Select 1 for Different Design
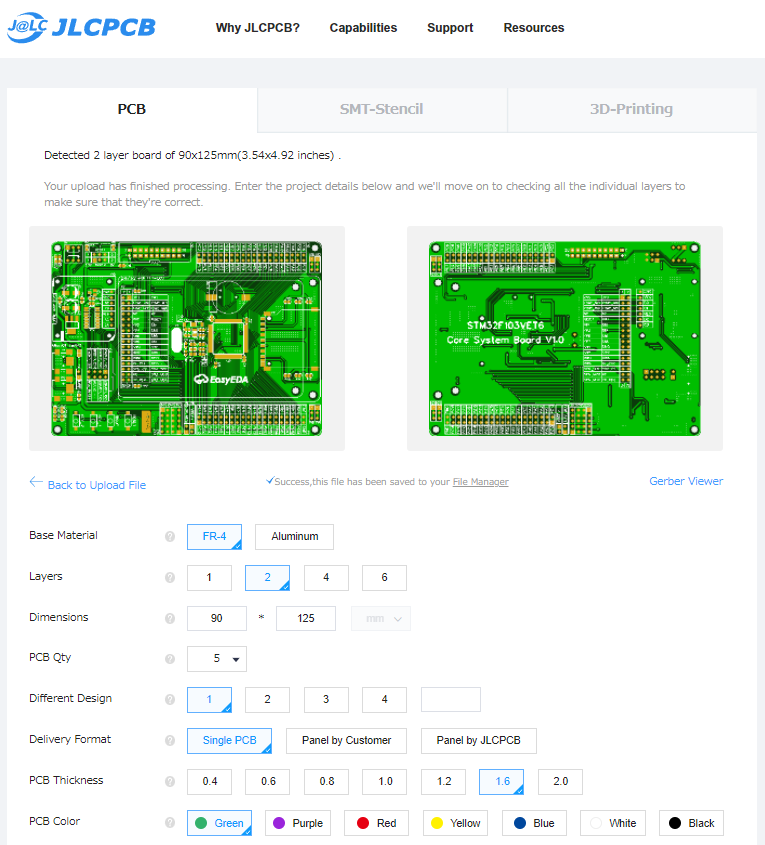This screenshot has width=765, height=845. 210,699
